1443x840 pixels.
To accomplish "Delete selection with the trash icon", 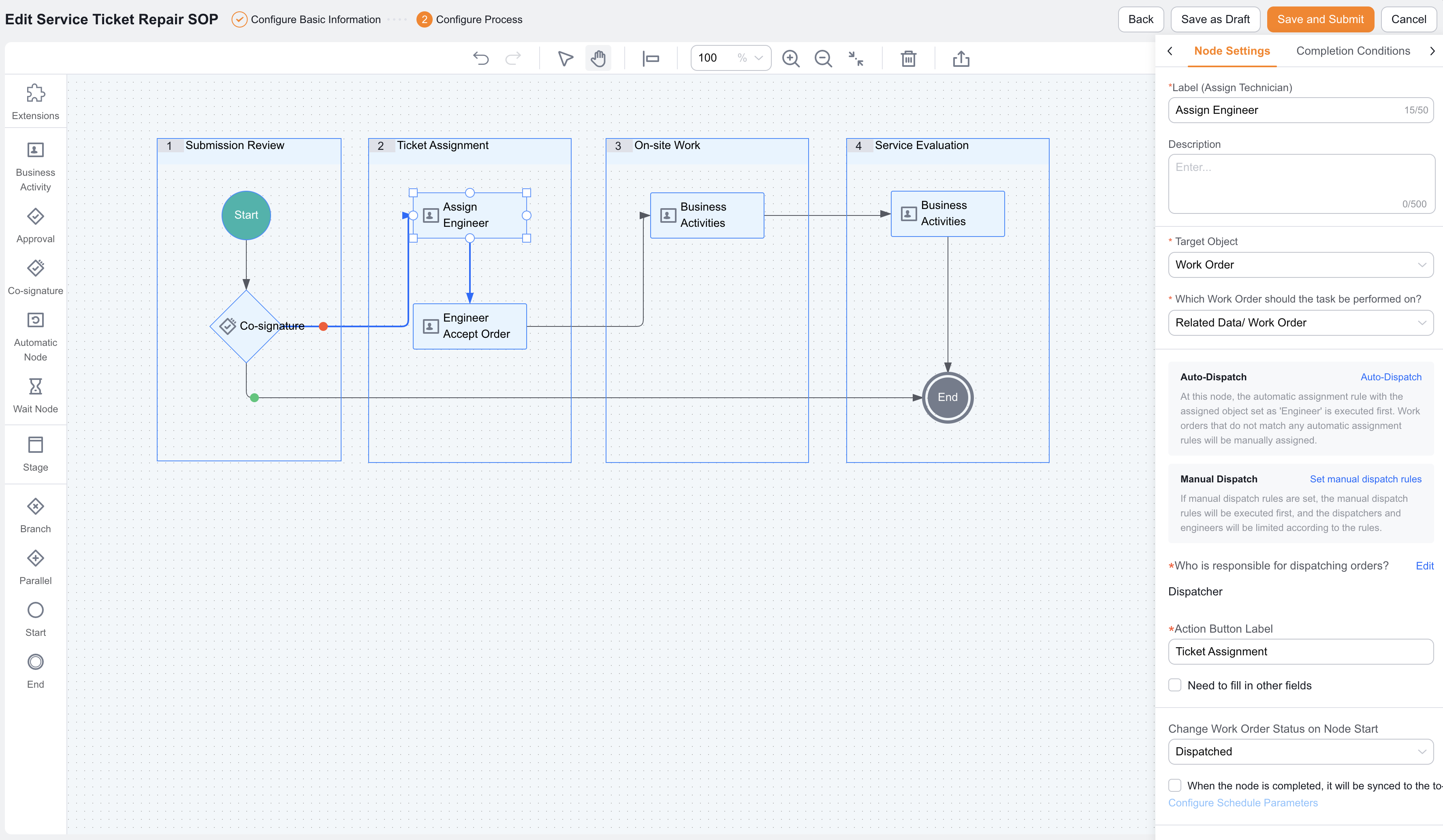I will [908, 58].
